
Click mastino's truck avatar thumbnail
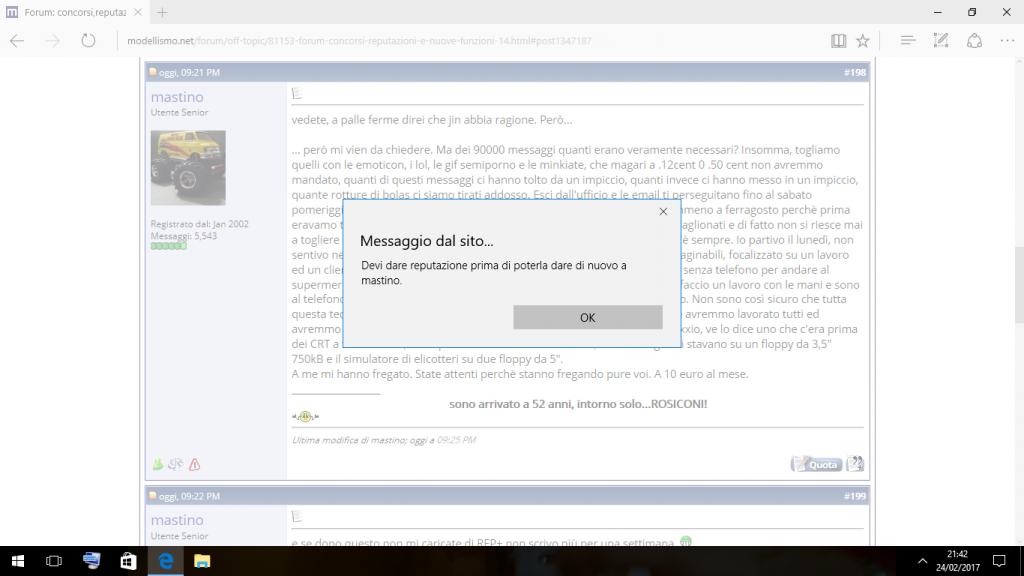188,167
